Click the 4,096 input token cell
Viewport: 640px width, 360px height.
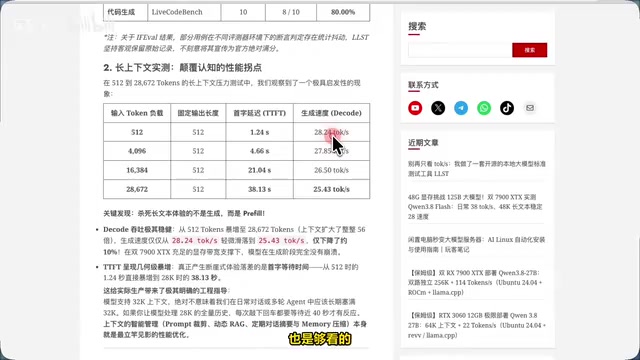[137, 151]
